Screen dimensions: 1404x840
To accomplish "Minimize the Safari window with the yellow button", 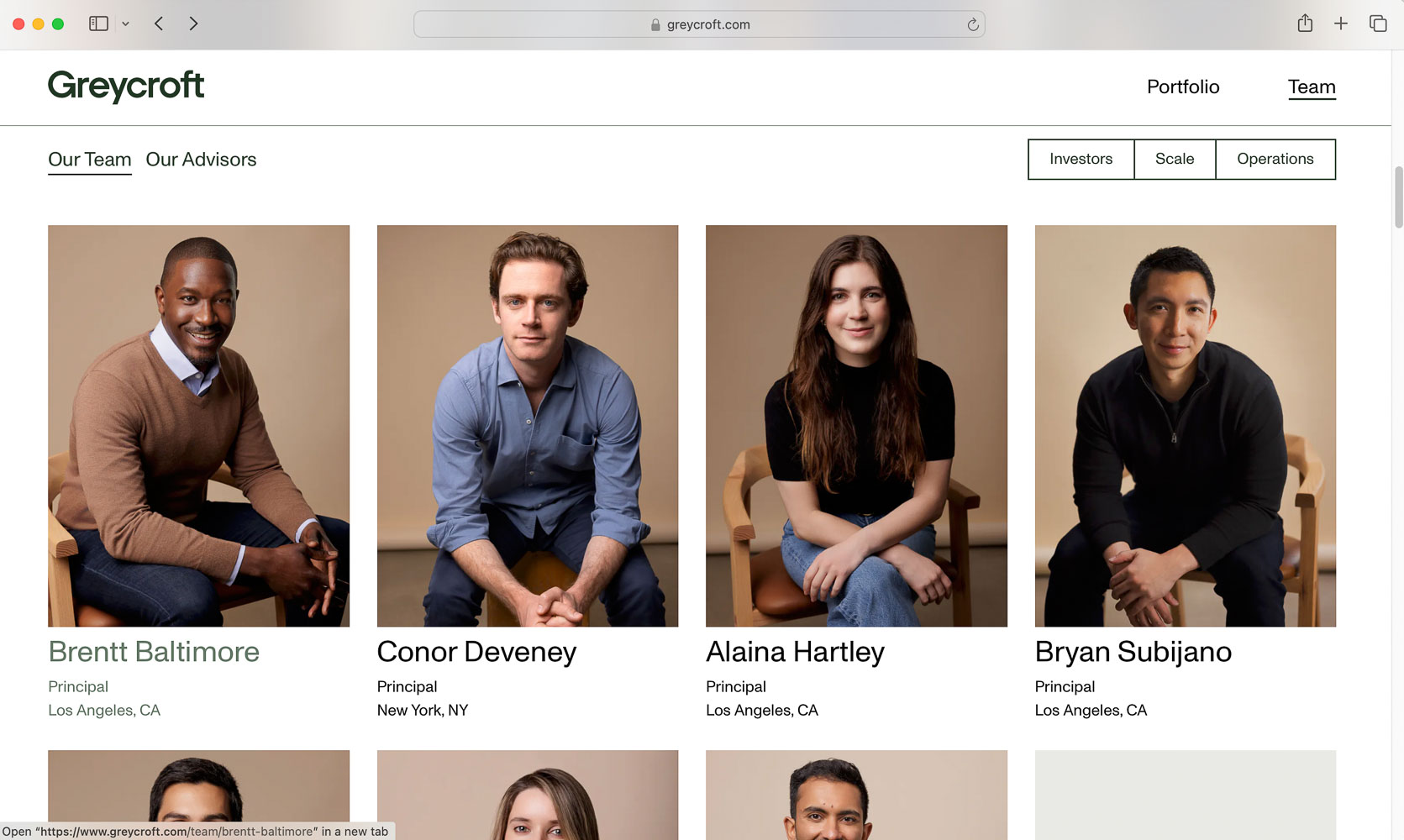I will tap(38, 24).
